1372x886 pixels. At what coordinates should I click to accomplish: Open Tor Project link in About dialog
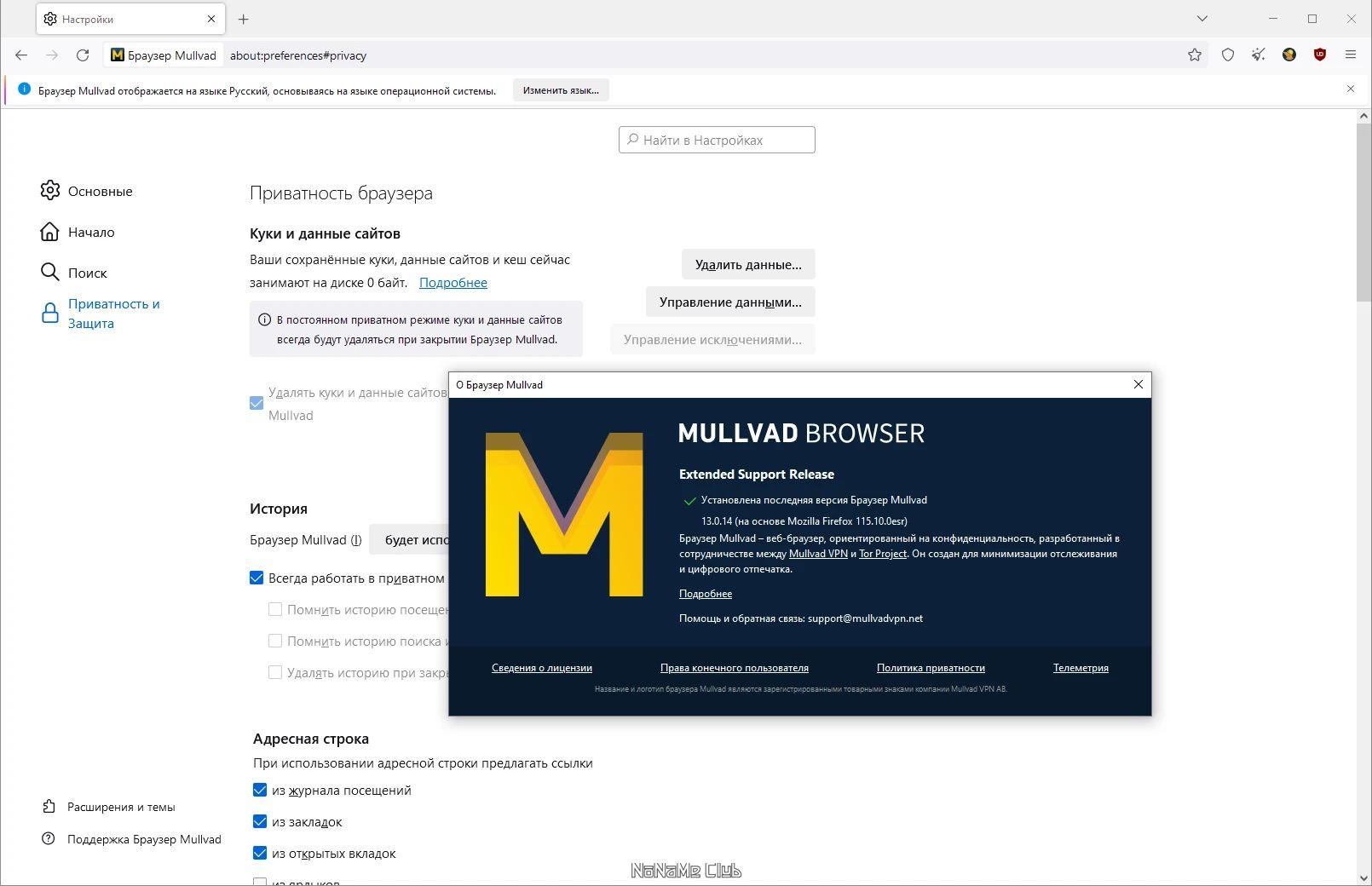882,554
